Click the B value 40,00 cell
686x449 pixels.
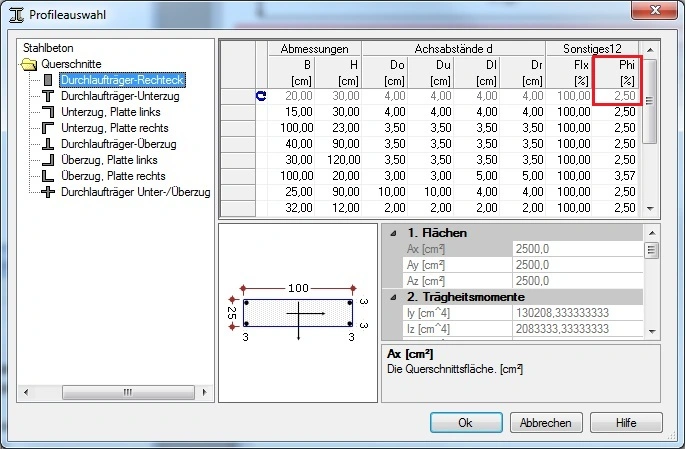tap(291, 144)
